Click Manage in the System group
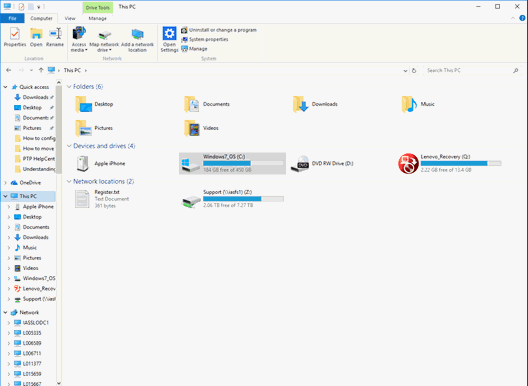 click(194, 49)
